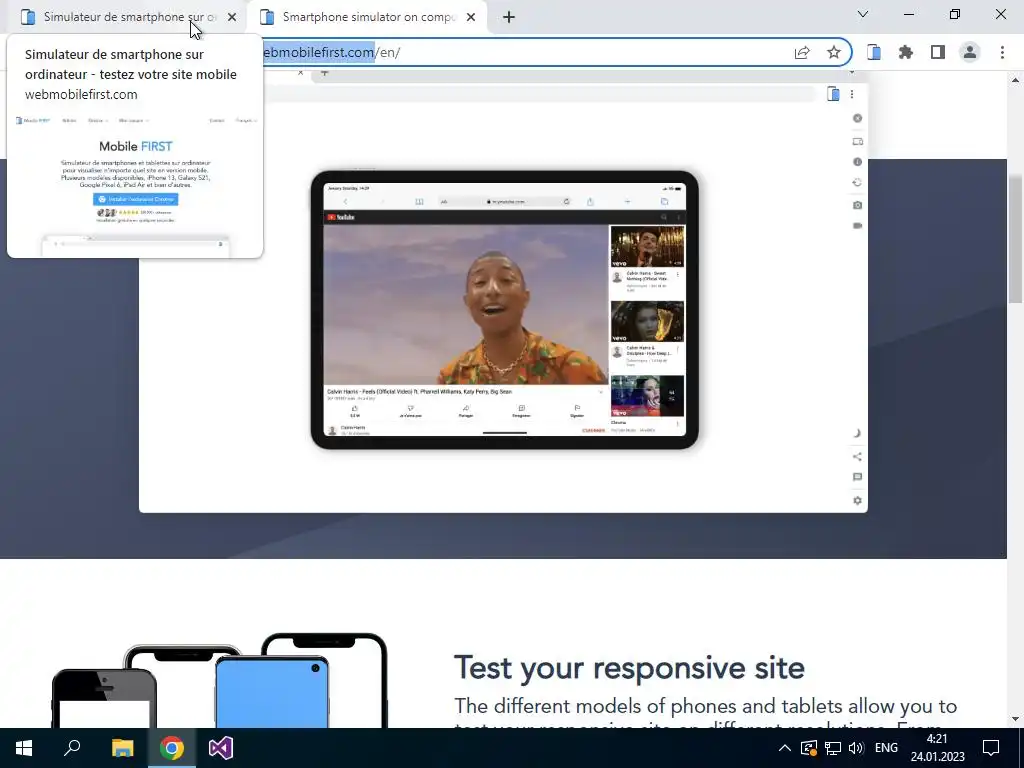Open Visual Studio from the taskbar

221,748
